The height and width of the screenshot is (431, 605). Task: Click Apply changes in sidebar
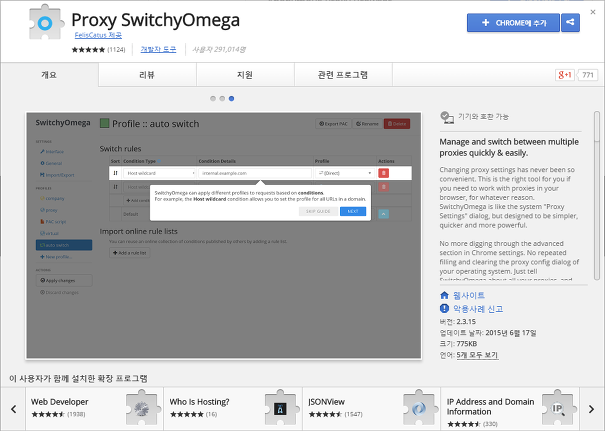point(64,281)
